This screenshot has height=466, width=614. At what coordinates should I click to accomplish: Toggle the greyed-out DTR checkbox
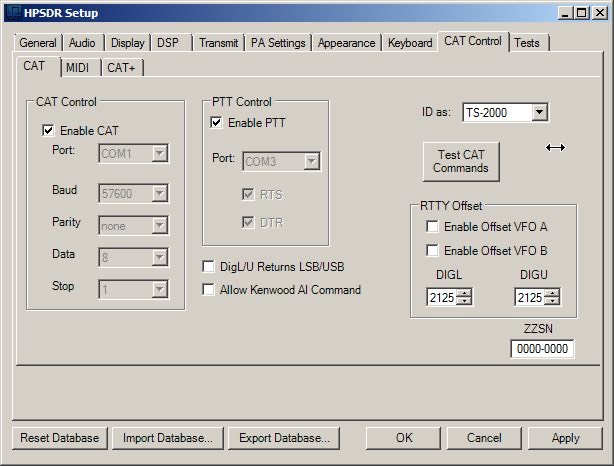[248, 222]
